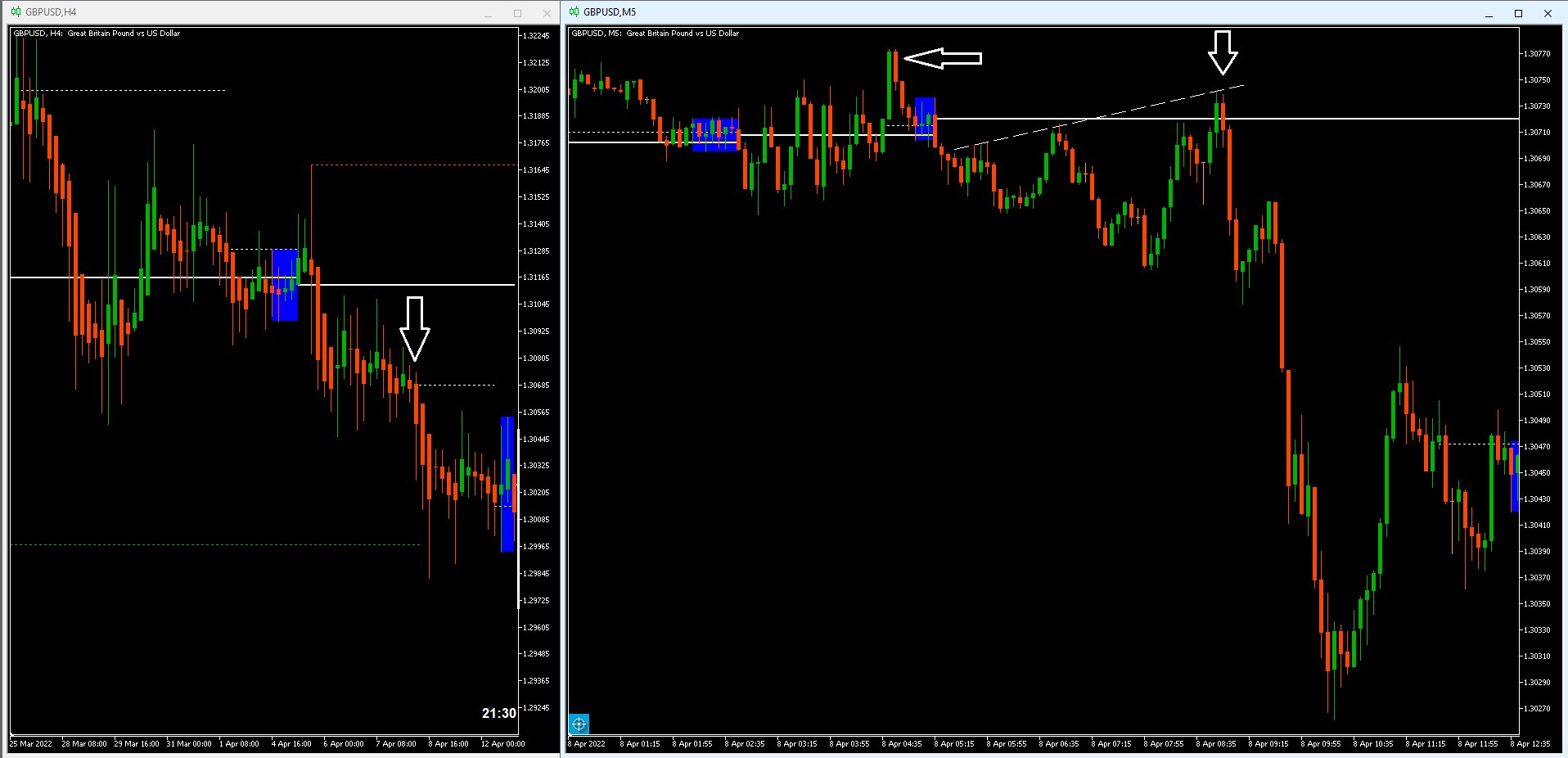Click the 21:30 countdown label in the H4 chart
The width and height of the screenshot is (1568, 758).
499,713
